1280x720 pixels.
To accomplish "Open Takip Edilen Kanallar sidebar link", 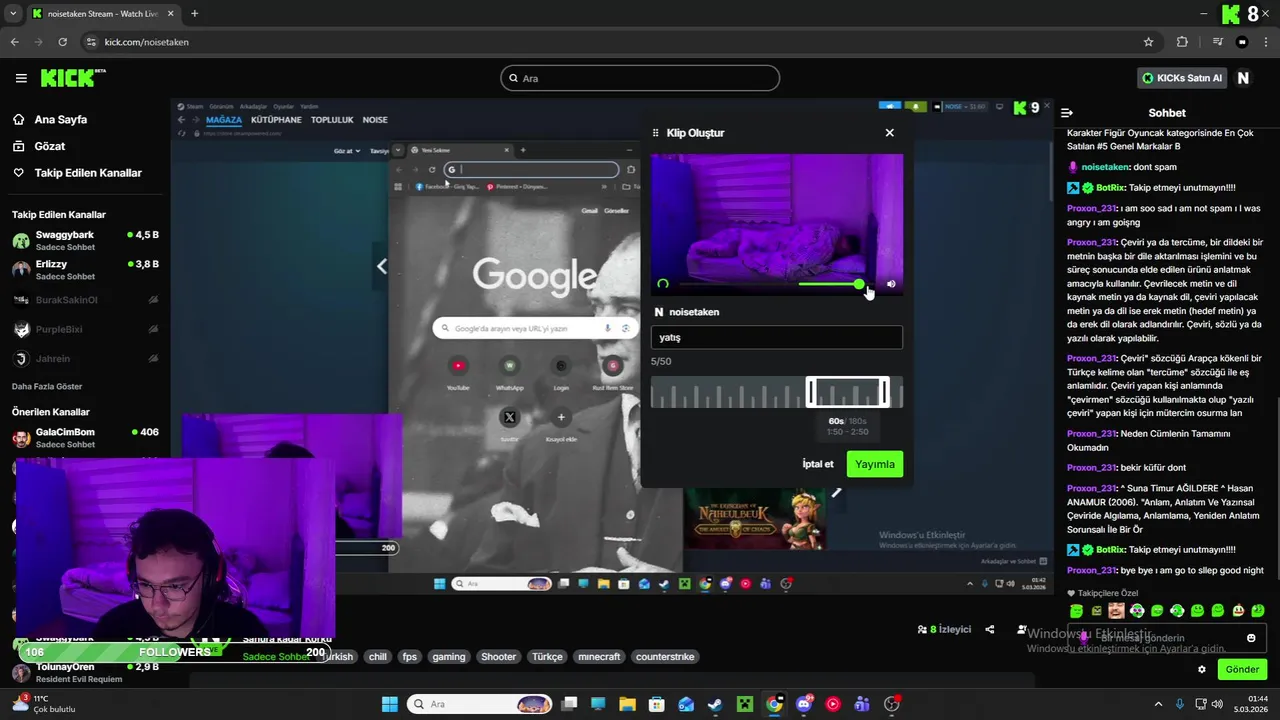I will click(x=77, y=173).
